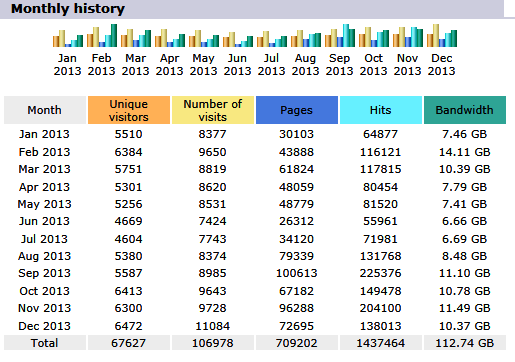Click the Total row label

pos(44,343)
